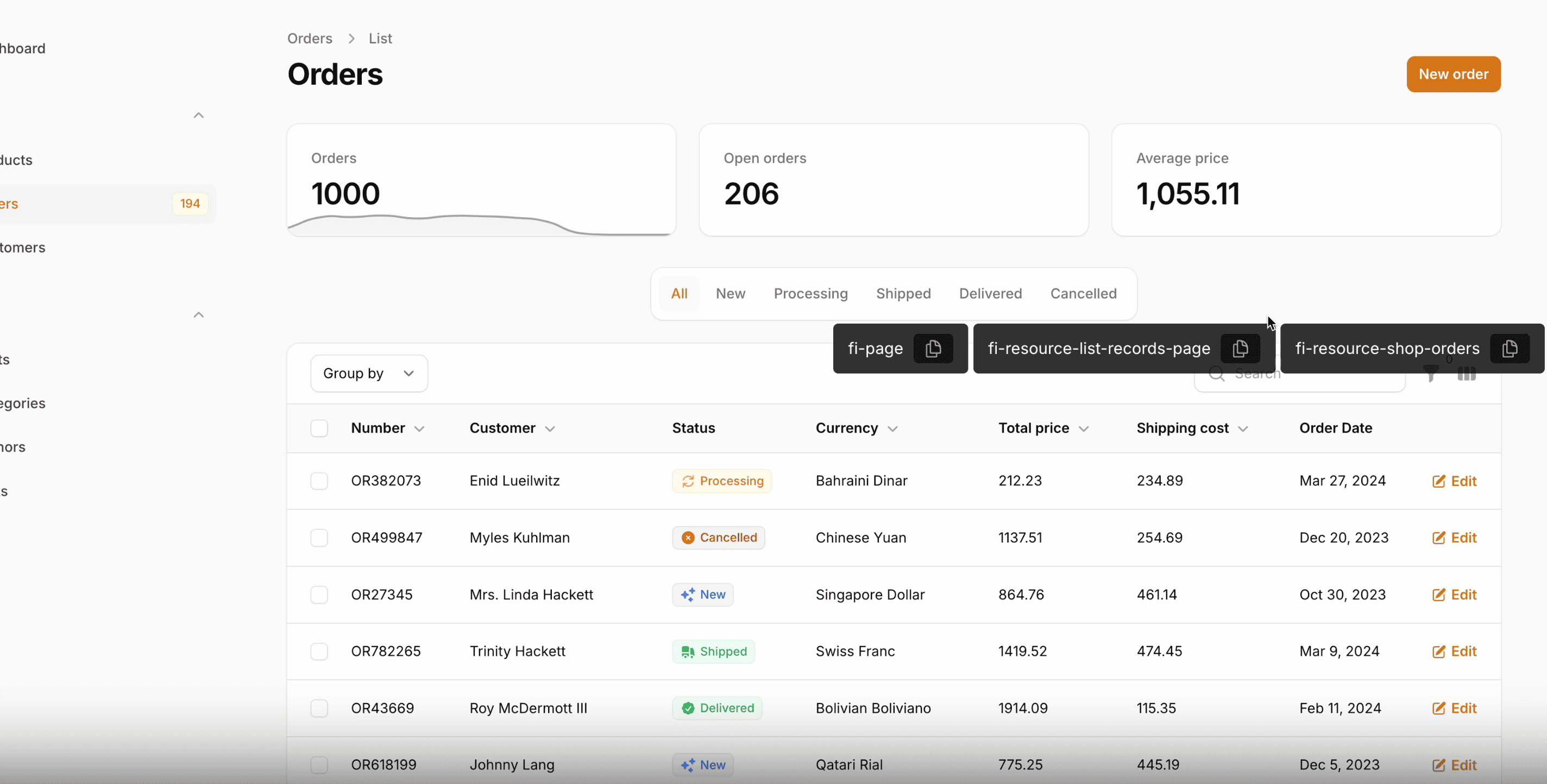Click edit pencil icon for OR782265
Image resolution: width=1547 pixels, height=784 pixels.
[x=1439, y=652]
